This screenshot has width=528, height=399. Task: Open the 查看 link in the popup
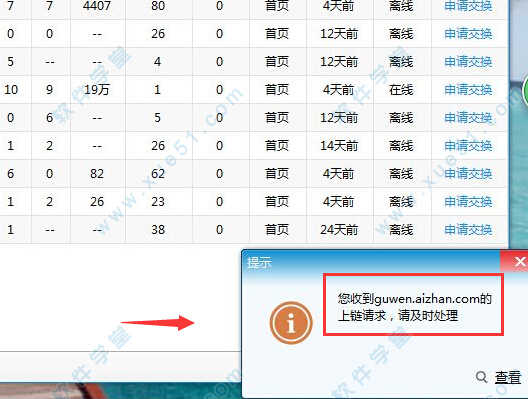pos(507,377)
